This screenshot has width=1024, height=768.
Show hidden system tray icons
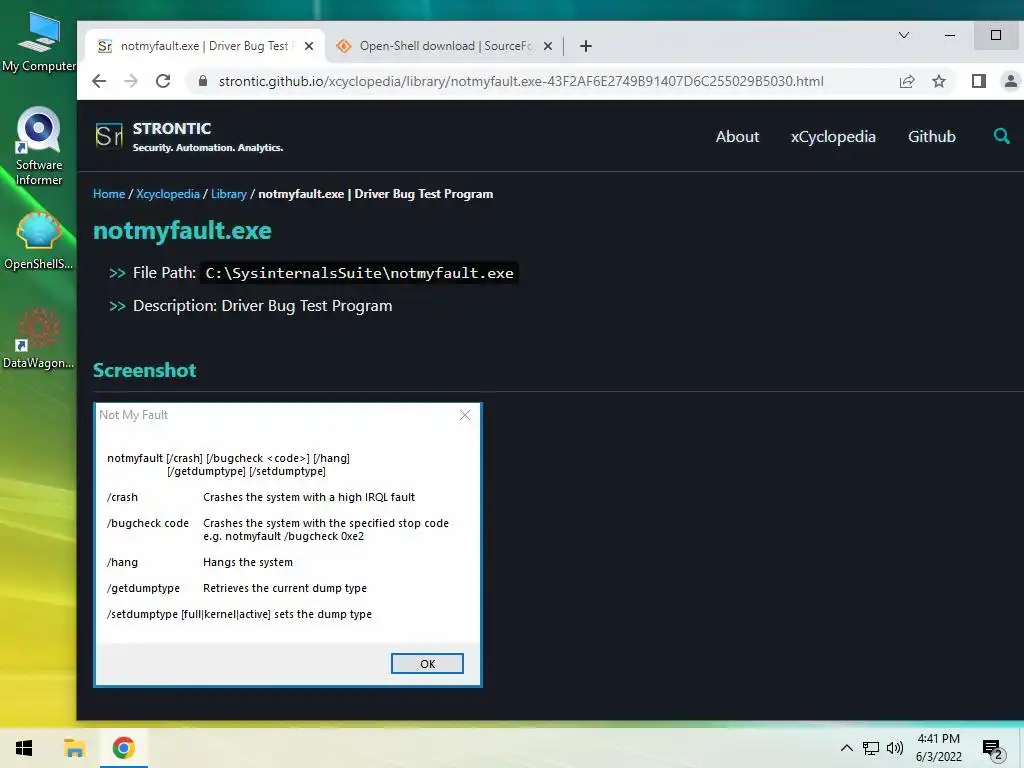click(846, 748)
